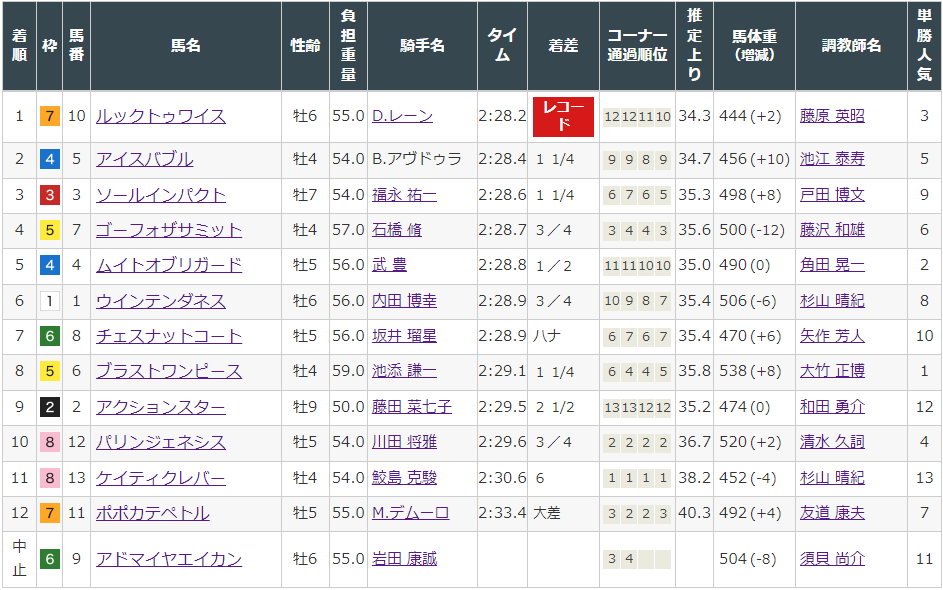Image resolution: width=943 pixels, height=590 pixels.
Task: Click jockey name 武 豊
Action: coord(389,265)
